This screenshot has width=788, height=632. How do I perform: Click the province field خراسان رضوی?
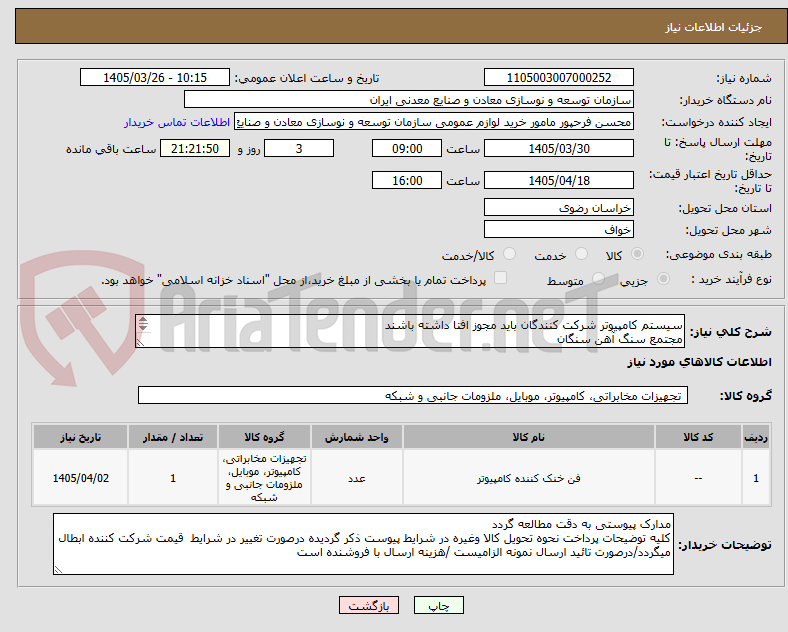(558, 207)
